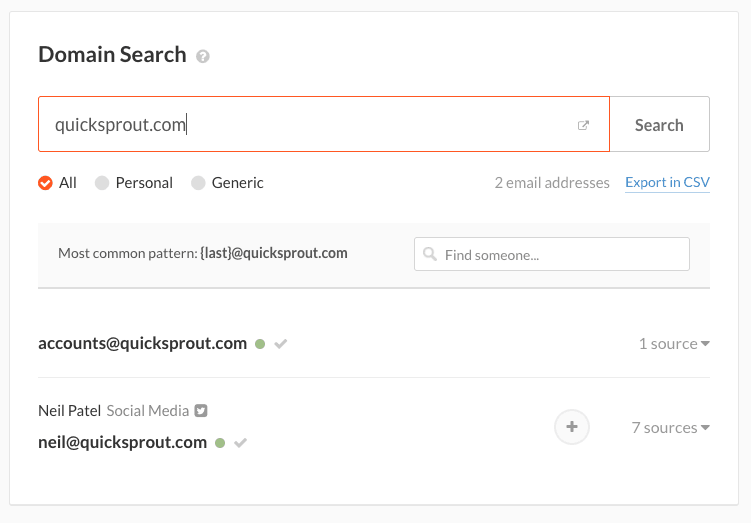
Task: Click green status dot beside accounts email
Action: pyautogui.click(x=260, y=344)
